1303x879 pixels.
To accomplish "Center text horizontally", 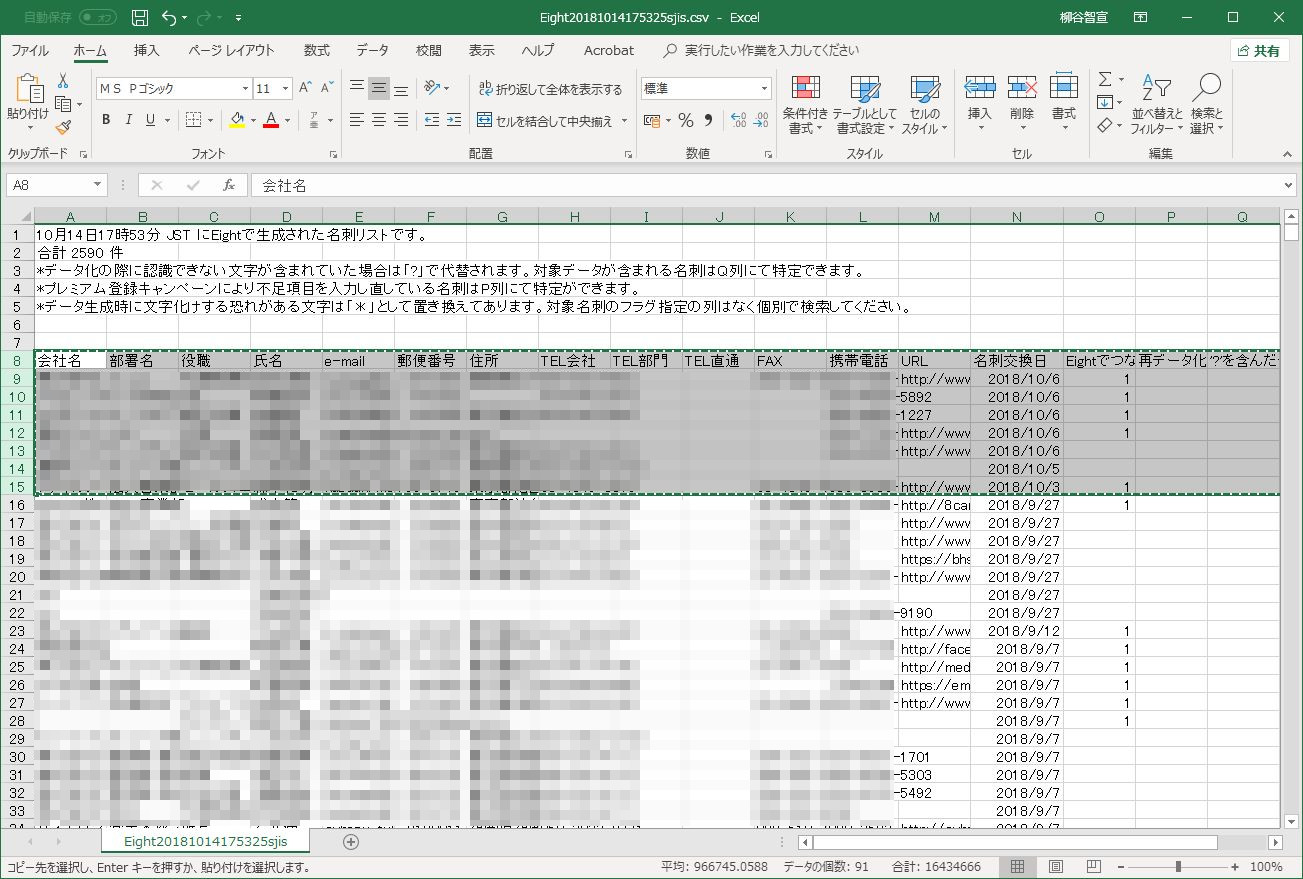I will pos(379,120).
